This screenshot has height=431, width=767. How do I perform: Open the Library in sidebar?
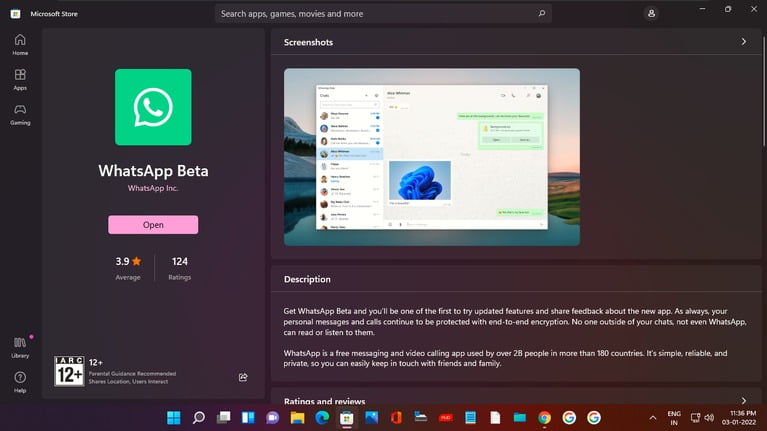pyautogui.click(x=20, y=347)
